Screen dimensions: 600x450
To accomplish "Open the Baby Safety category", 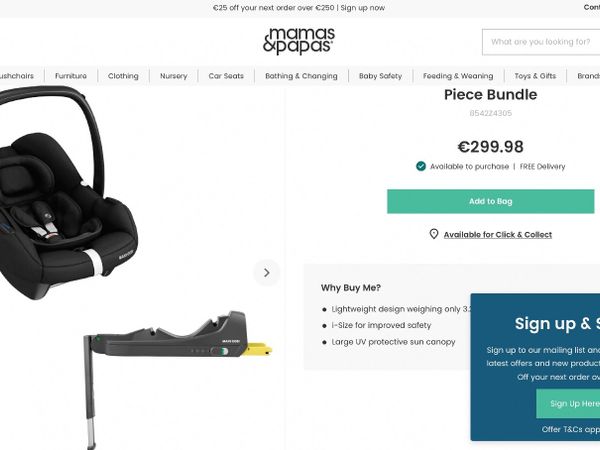I will click(x=380, y=76).
